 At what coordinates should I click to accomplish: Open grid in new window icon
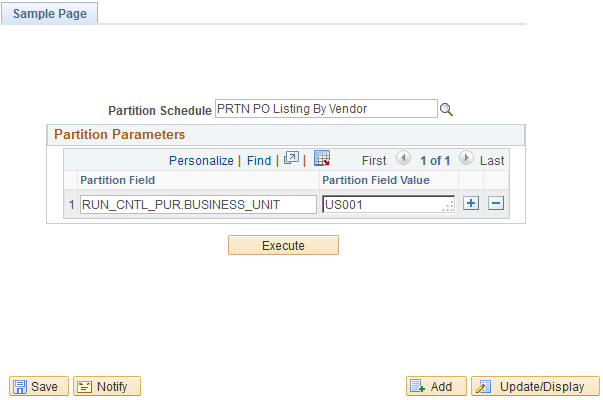pos(291,158)
